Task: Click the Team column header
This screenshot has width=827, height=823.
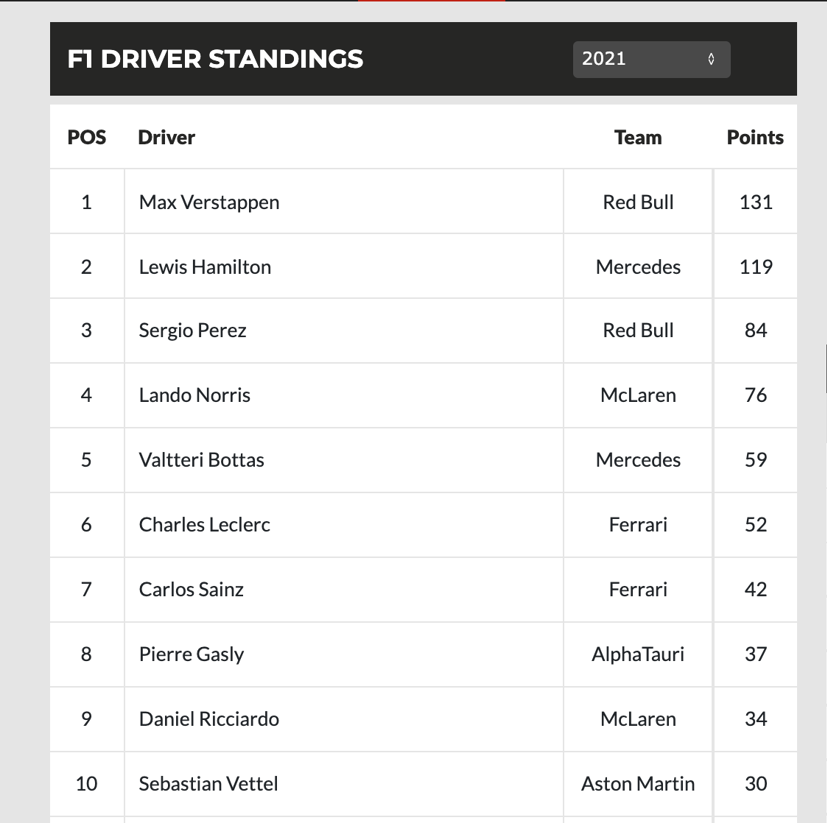Action: 638,138
